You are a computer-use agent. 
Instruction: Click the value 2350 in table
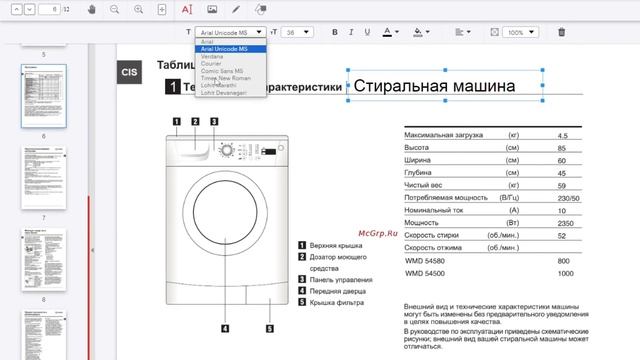click(565, 223)
